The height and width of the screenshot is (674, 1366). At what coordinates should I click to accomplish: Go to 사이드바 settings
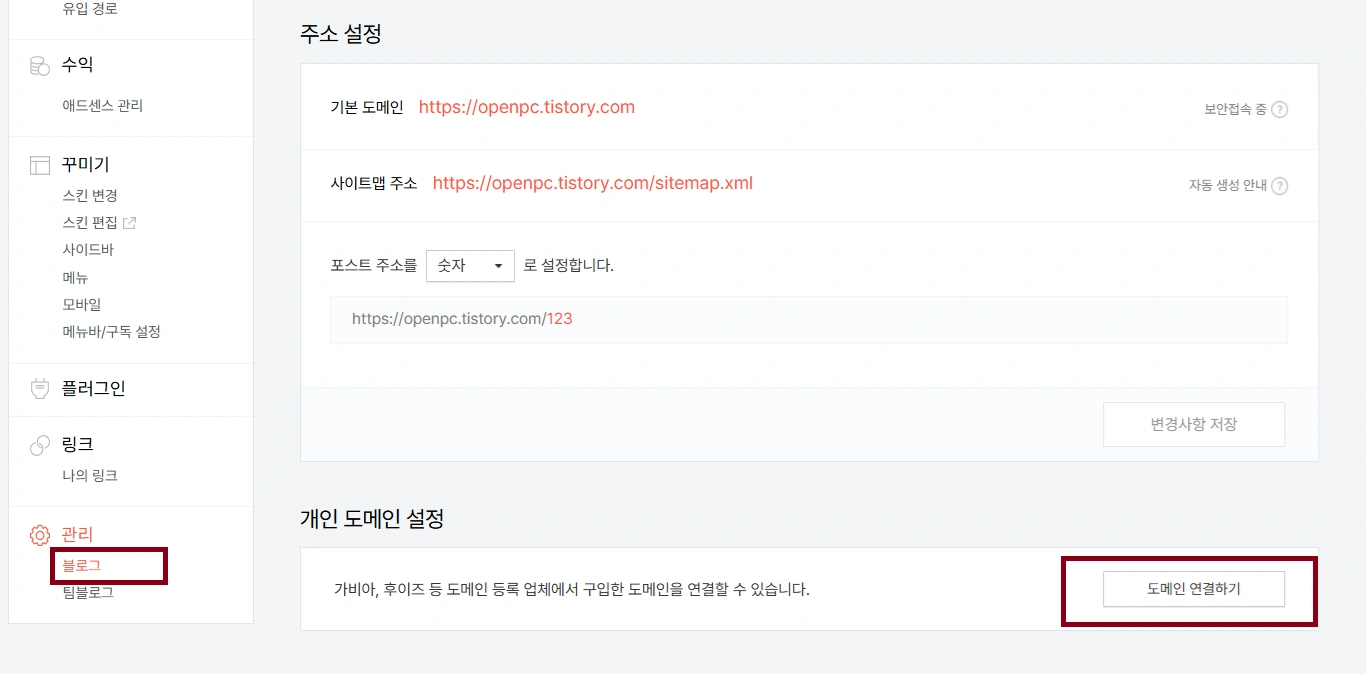pos(88,250)
